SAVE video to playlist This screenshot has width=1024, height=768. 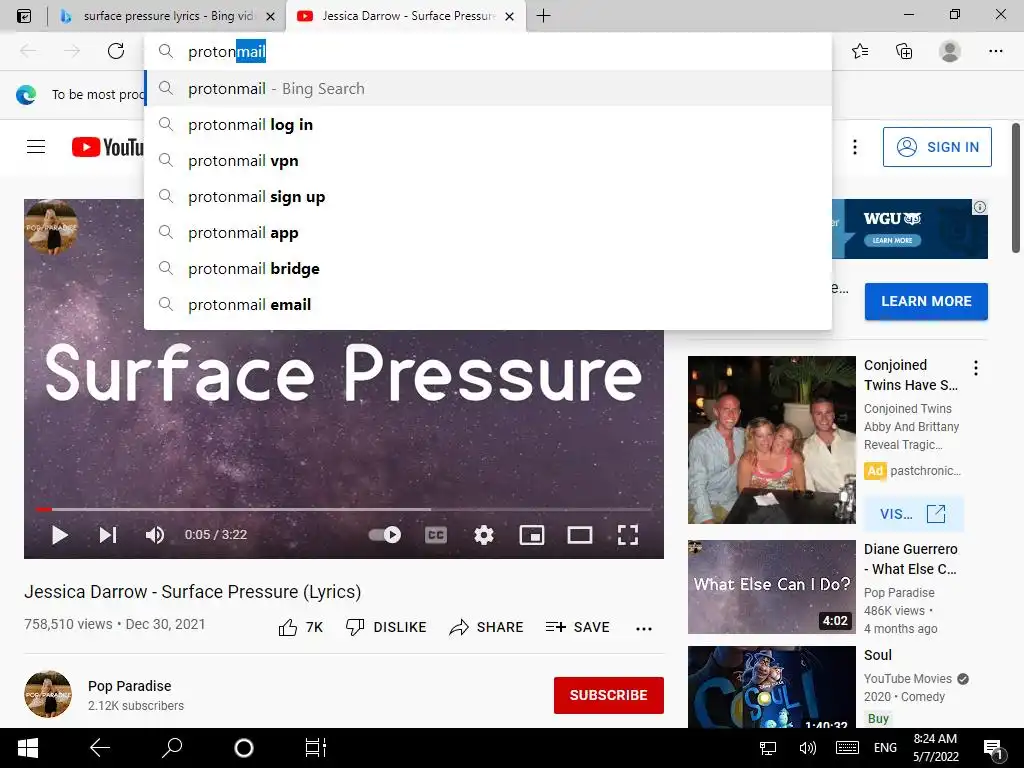point(577,628)
